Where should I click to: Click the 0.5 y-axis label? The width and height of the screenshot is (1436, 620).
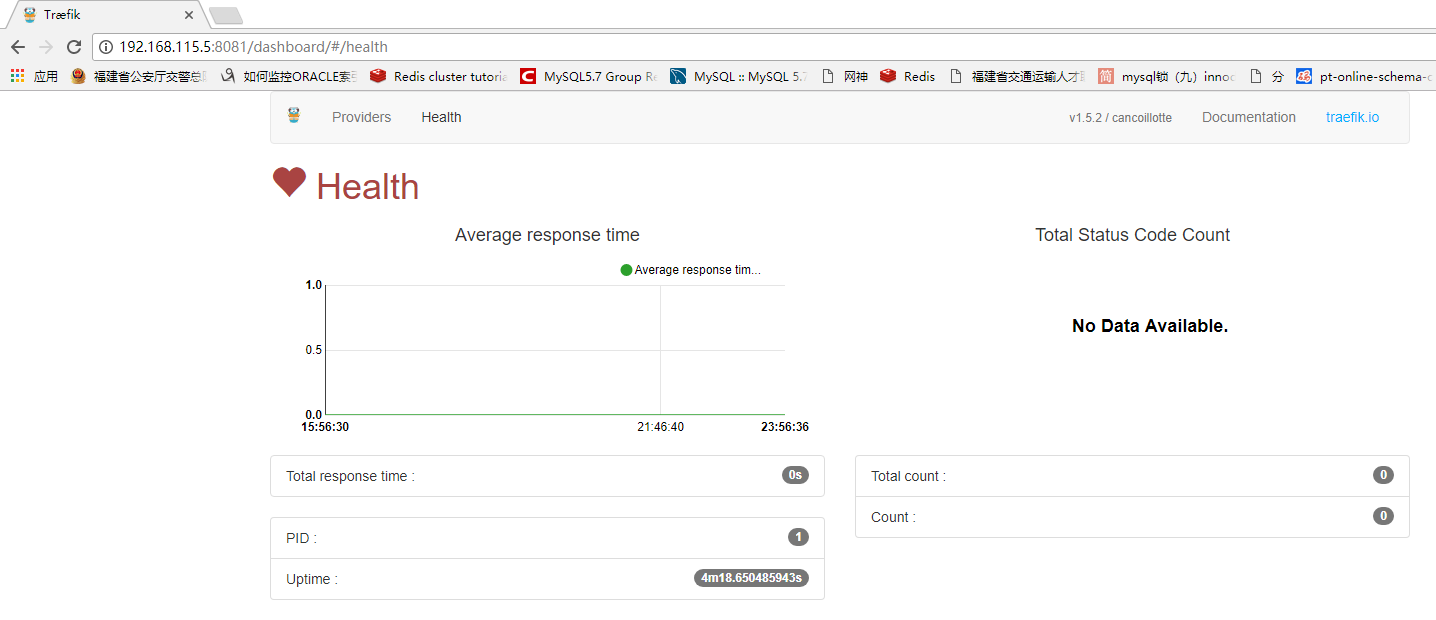point(313,350)
